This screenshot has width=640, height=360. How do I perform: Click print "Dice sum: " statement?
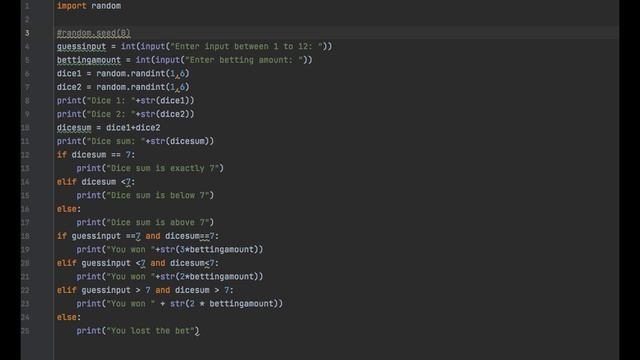click(135, 141)
